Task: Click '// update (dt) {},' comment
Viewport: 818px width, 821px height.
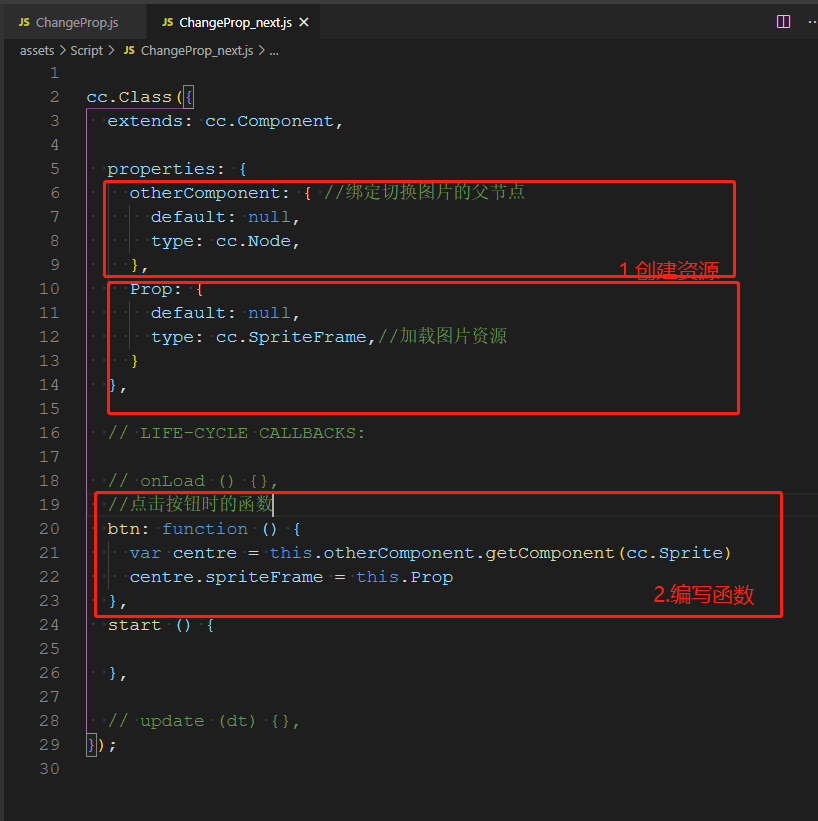Action: pyautogui.click(x=204, y=721)
